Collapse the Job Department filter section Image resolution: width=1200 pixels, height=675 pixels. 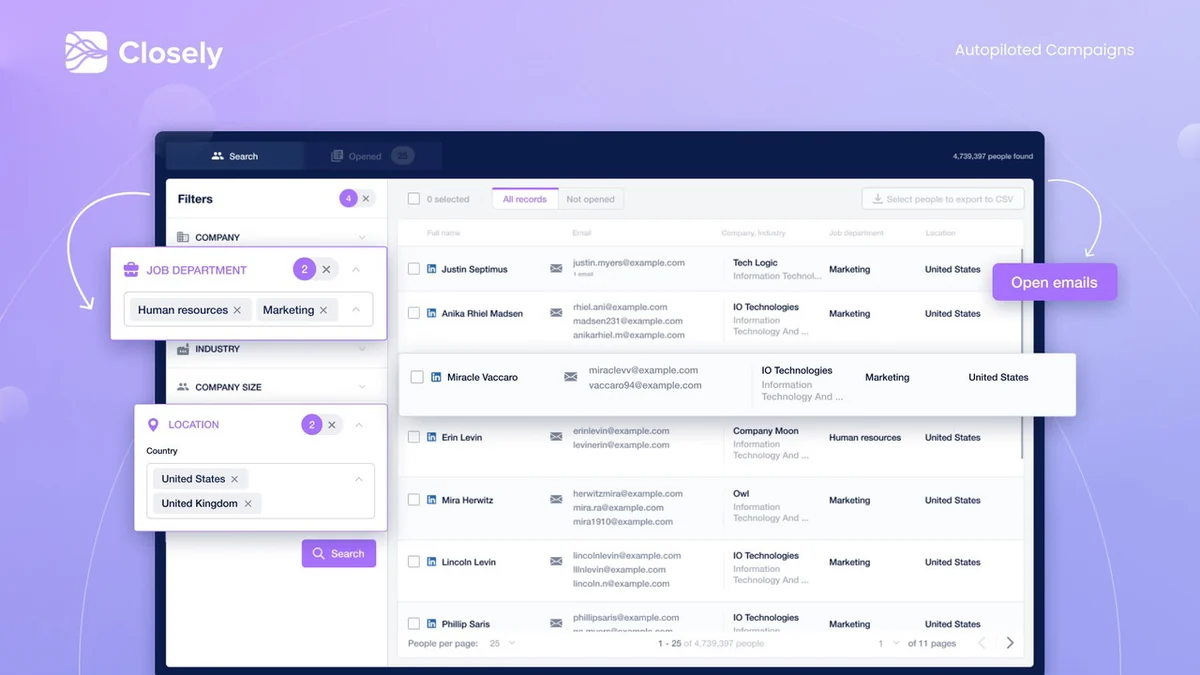pos(356,270)
